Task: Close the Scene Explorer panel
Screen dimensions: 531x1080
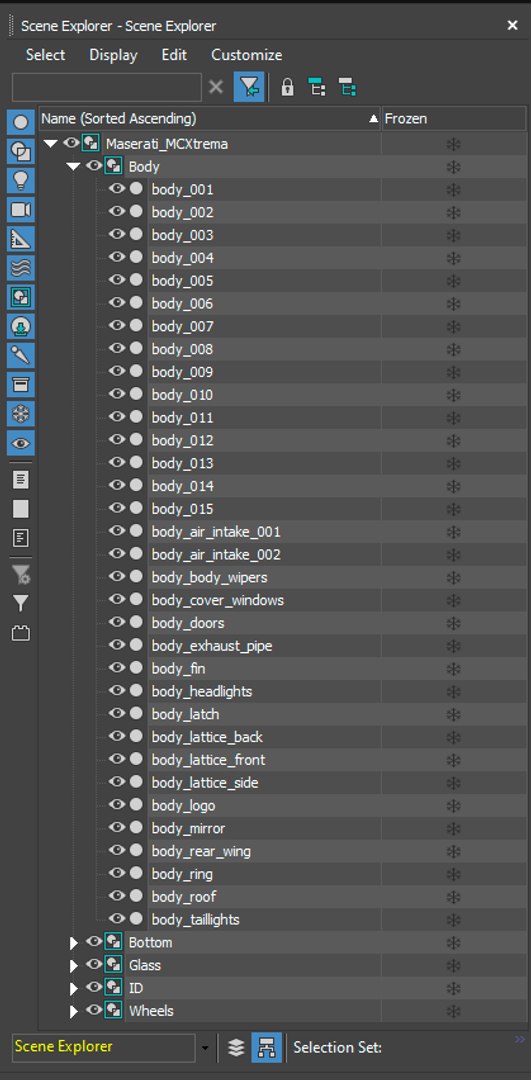Action: (512, 25)
